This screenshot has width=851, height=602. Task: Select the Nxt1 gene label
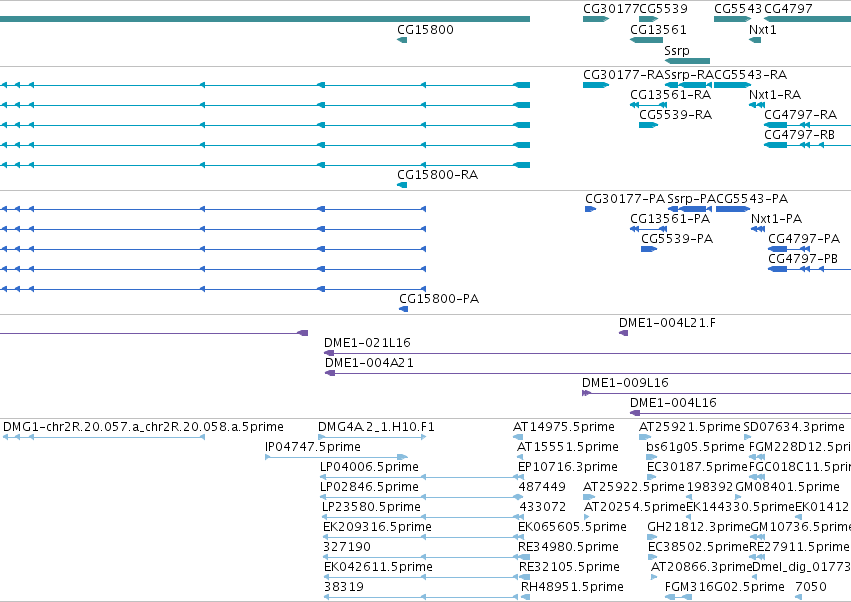pos(763,30)
